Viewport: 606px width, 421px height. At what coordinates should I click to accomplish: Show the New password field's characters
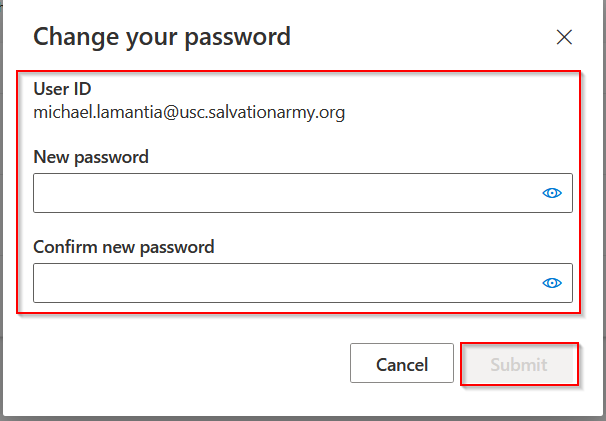tap(552, 193)
